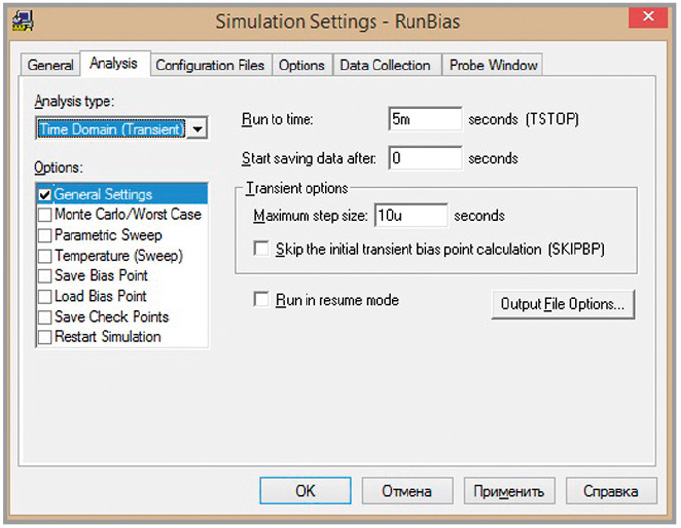This screenshot has height=528, width=681.
Task: Open the Analysis type dropdown
Action: (198, 129)
